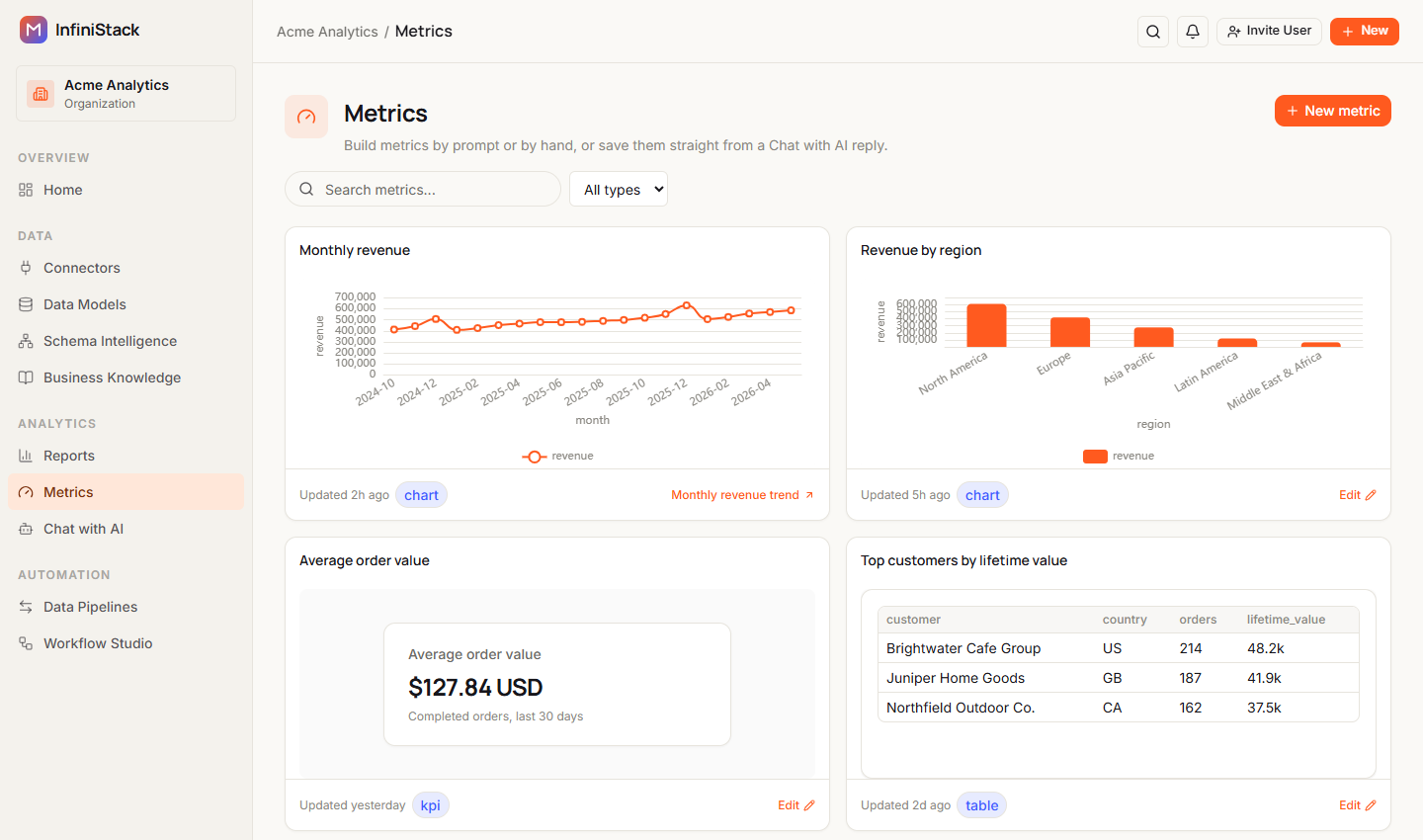
Task: Edit the Top customers by lifetime value metric
Action: 1358,805
